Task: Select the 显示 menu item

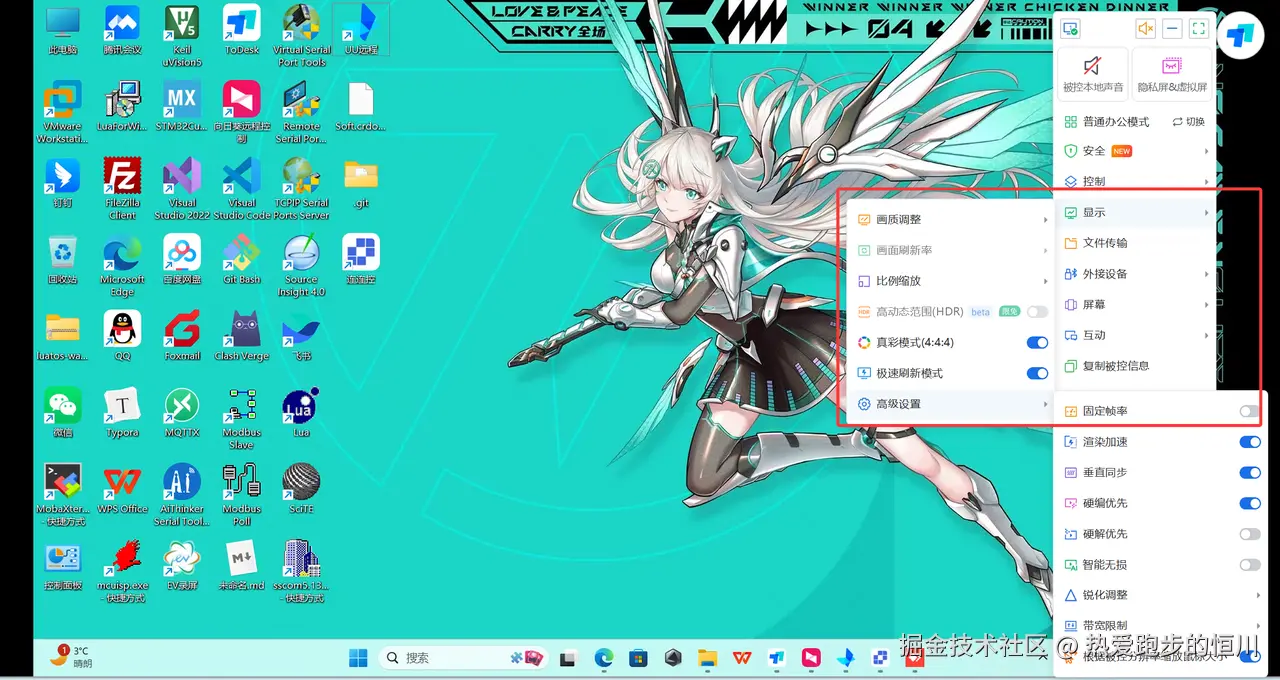Action: [1137, 213]
